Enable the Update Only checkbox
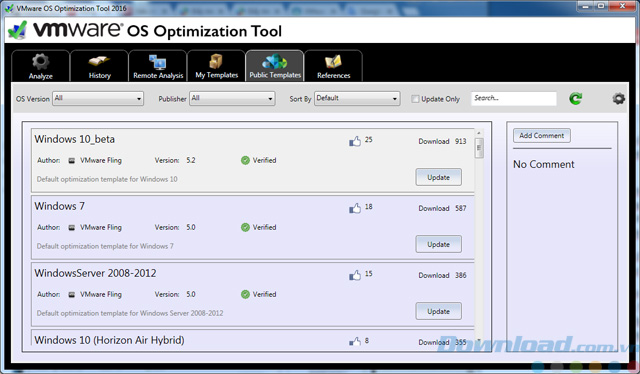This screenshot has height=374, width=640. point(415,99)
